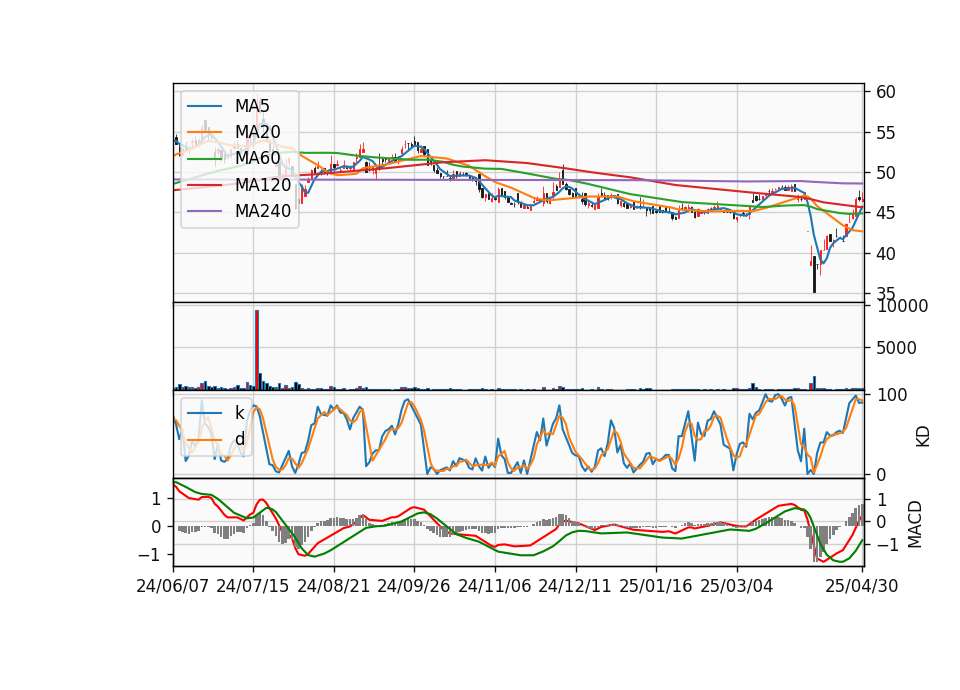Click the MA240 legend label
The image size is (960, 690).
263,211
